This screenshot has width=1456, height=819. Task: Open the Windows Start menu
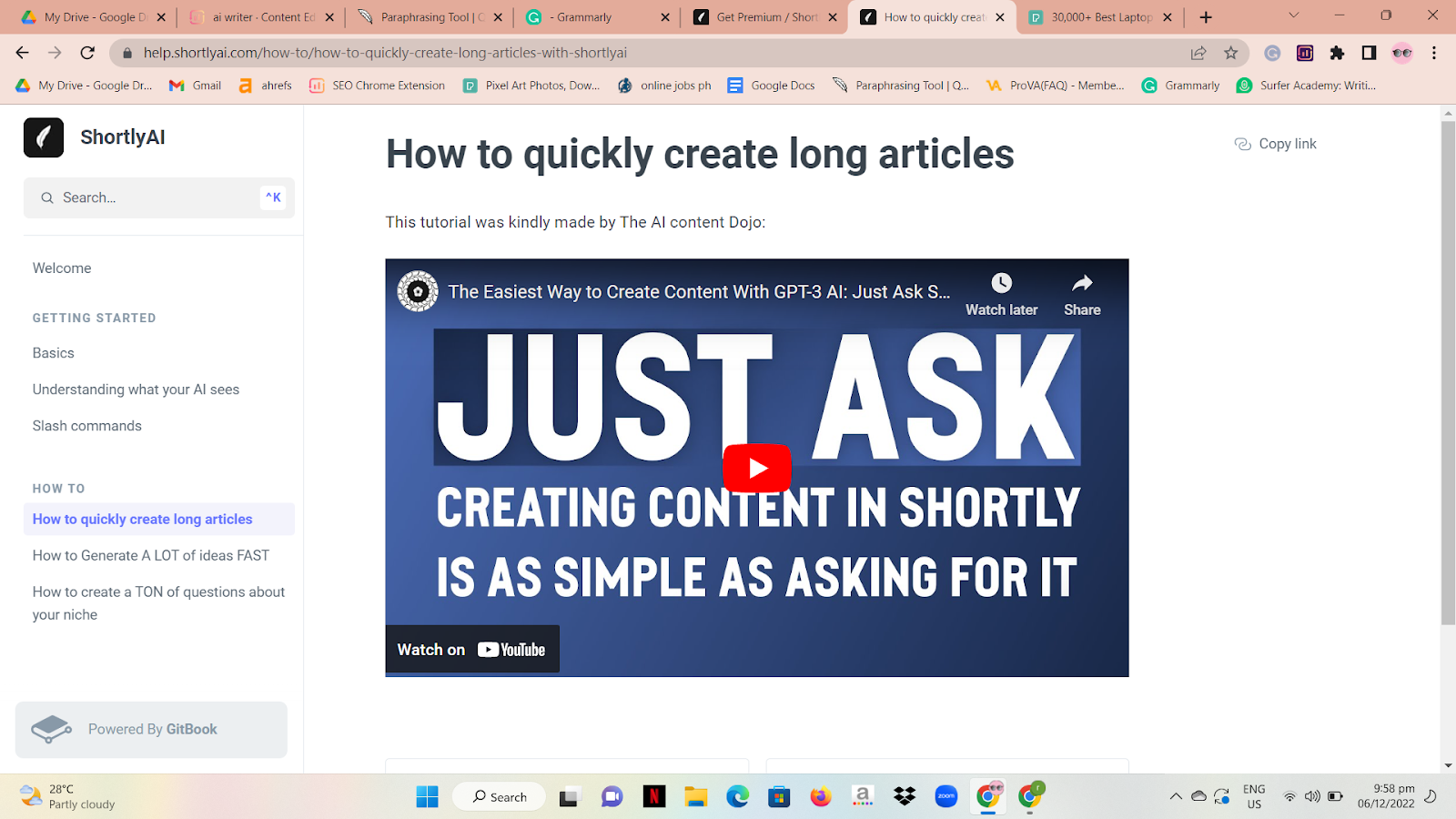tap(427, 797)
